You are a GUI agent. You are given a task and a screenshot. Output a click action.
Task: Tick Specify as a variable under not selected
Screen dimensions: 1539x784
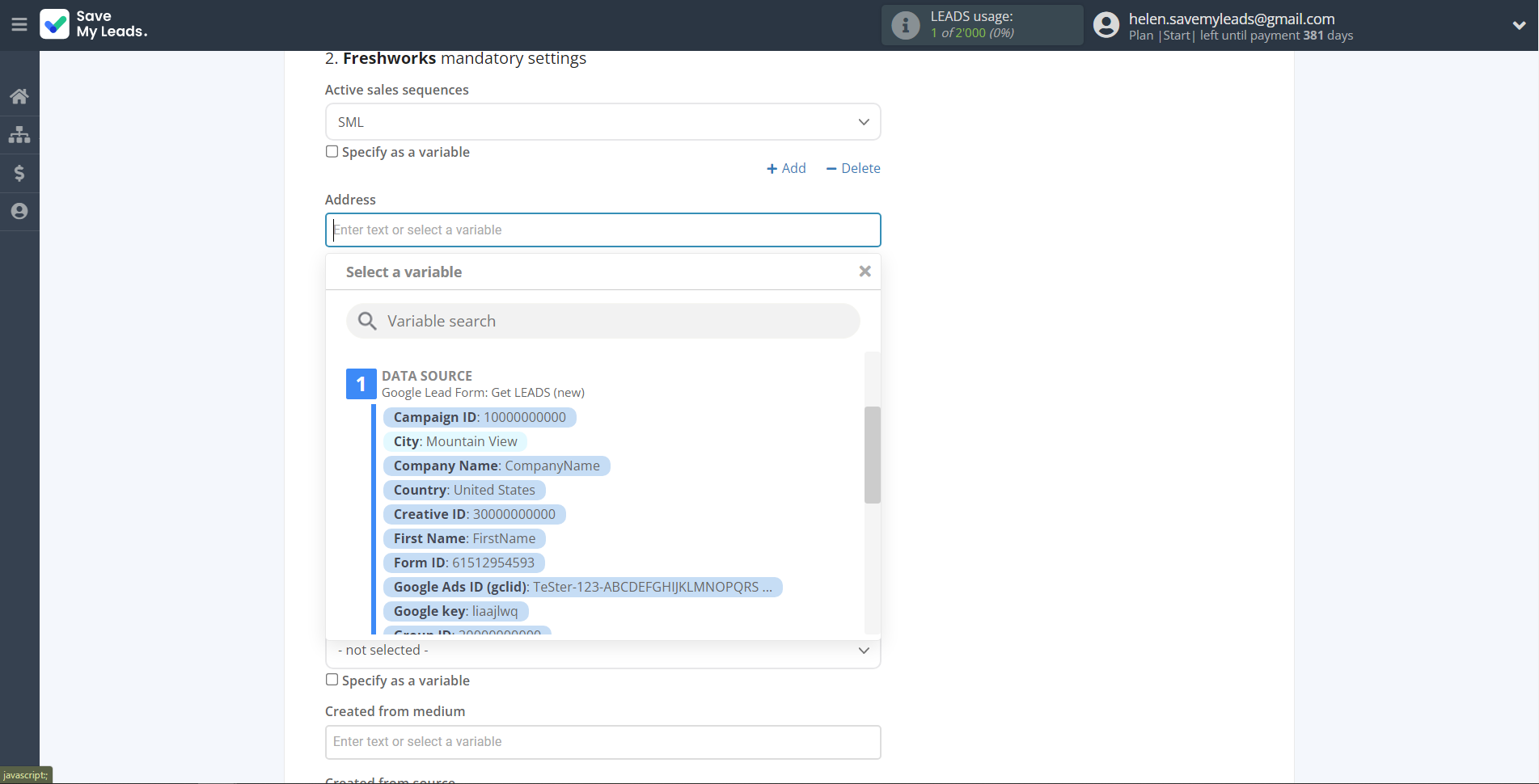point(332,680)
